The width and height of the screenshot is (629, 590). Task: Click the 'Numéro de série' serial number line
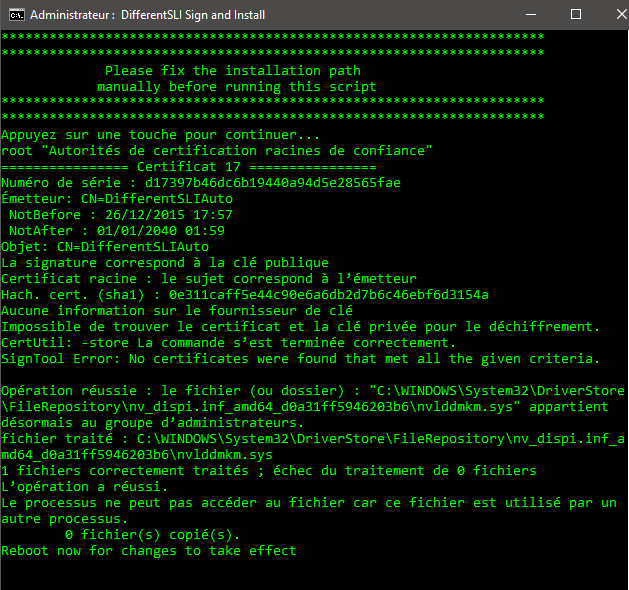click(x=201, y=183)
